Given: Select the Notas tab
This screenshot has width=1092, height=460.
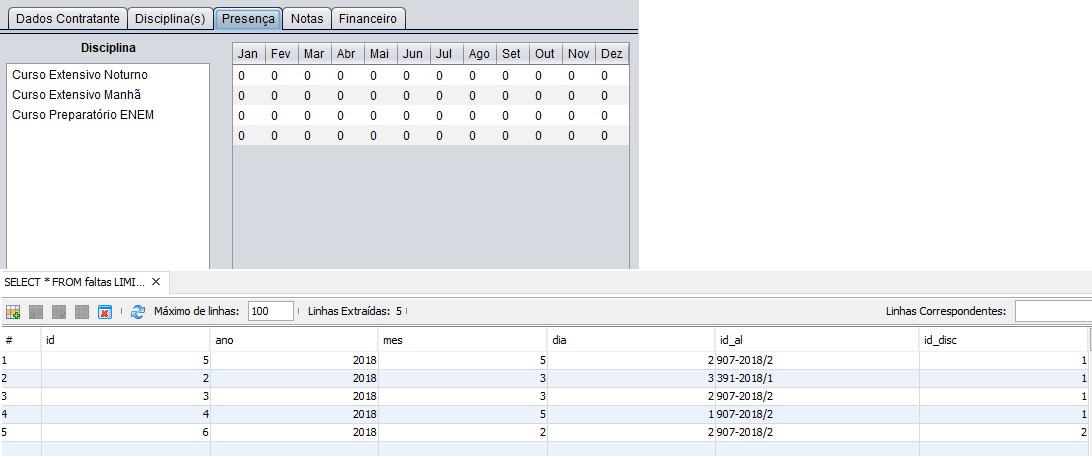Looking at the screenshot, I should tap(307, 18).
